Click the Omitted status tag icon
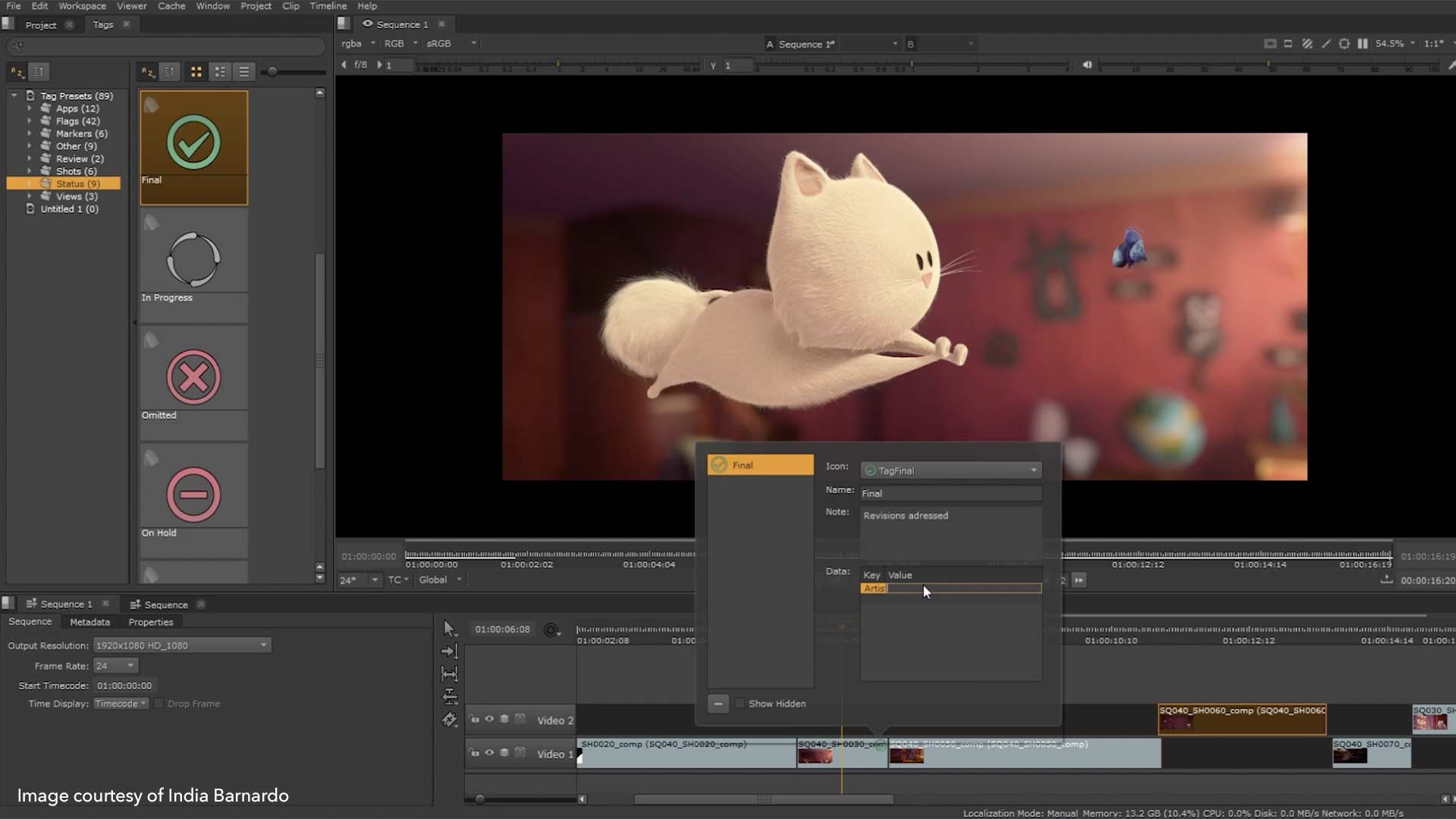 (193, 377)
